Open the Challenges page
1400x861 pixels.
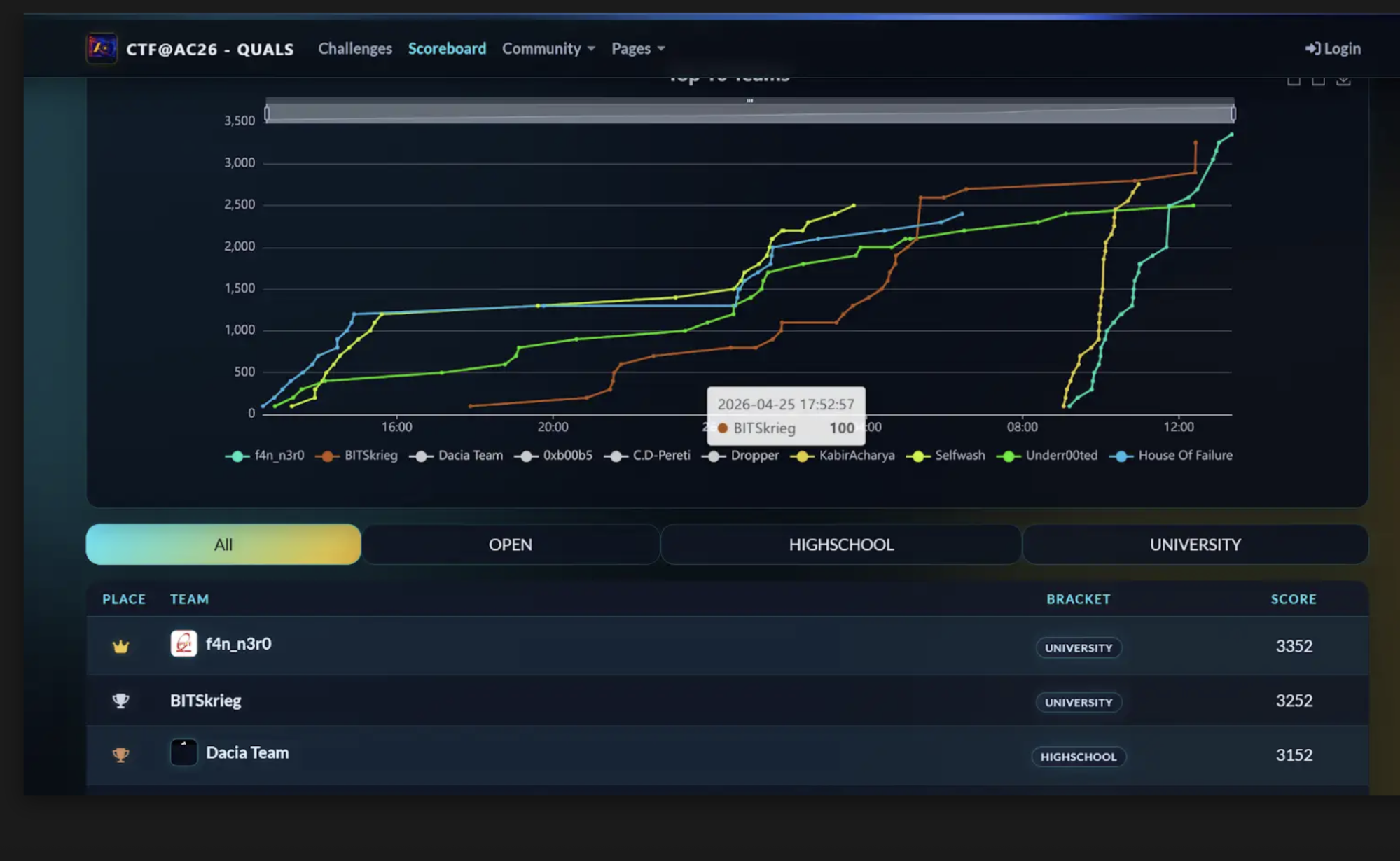coord(355,48)
